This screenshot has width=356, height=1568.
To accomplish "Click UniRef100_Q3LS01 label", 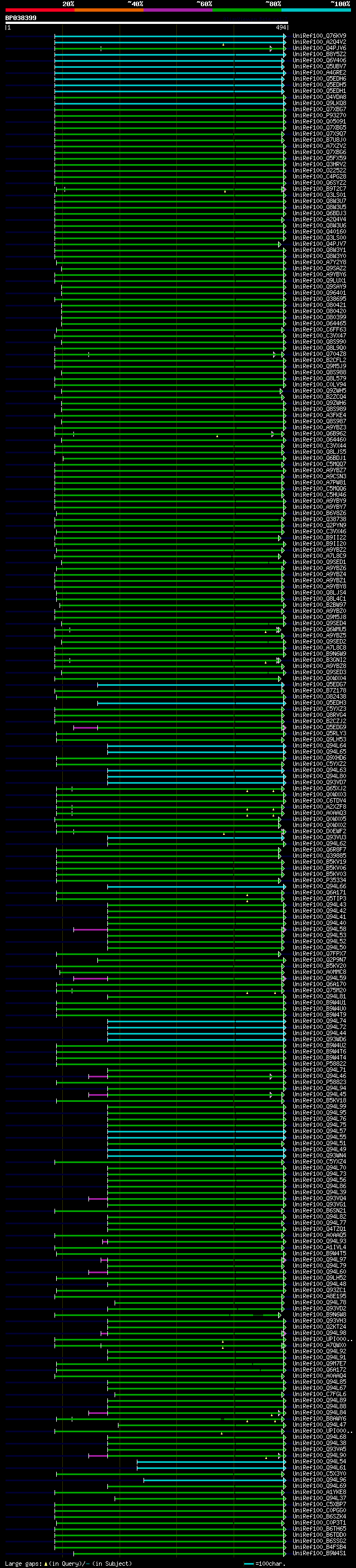I will point(319,195).
